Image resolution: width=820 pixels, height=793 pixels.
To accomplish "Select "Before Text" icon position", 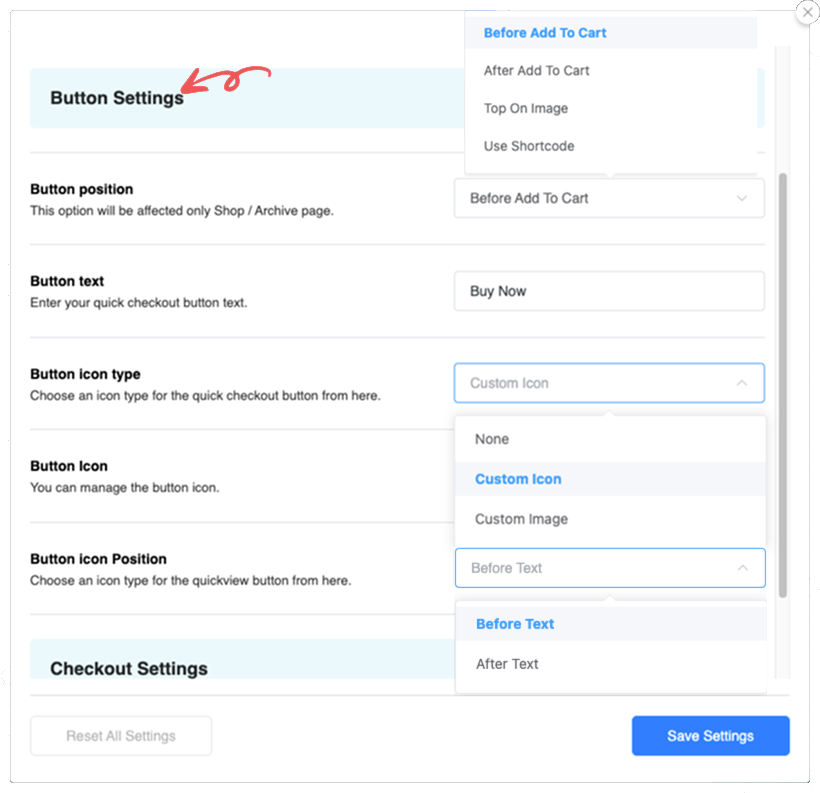I will (x=514, y=624).
